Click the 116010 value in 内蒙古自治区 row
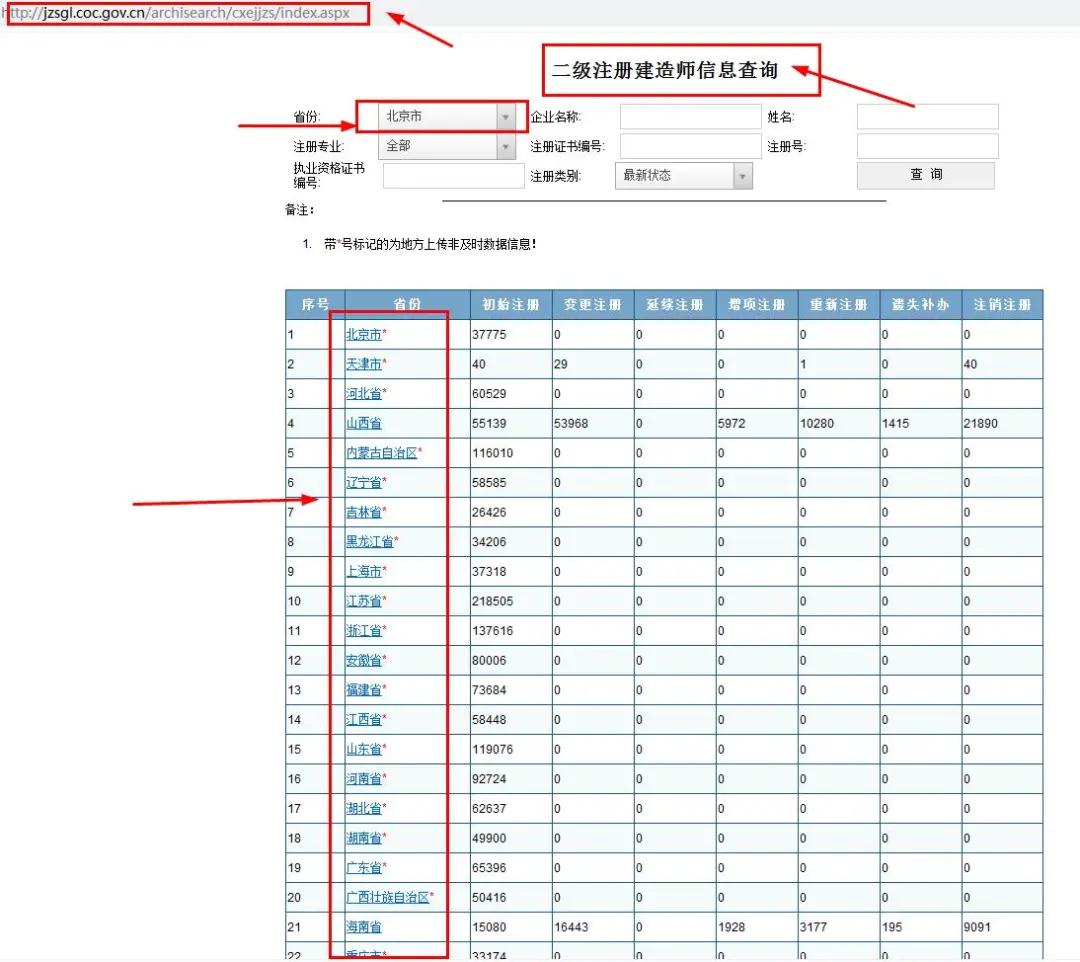This screenshot has height=962, width=1080. click(492, 453)
